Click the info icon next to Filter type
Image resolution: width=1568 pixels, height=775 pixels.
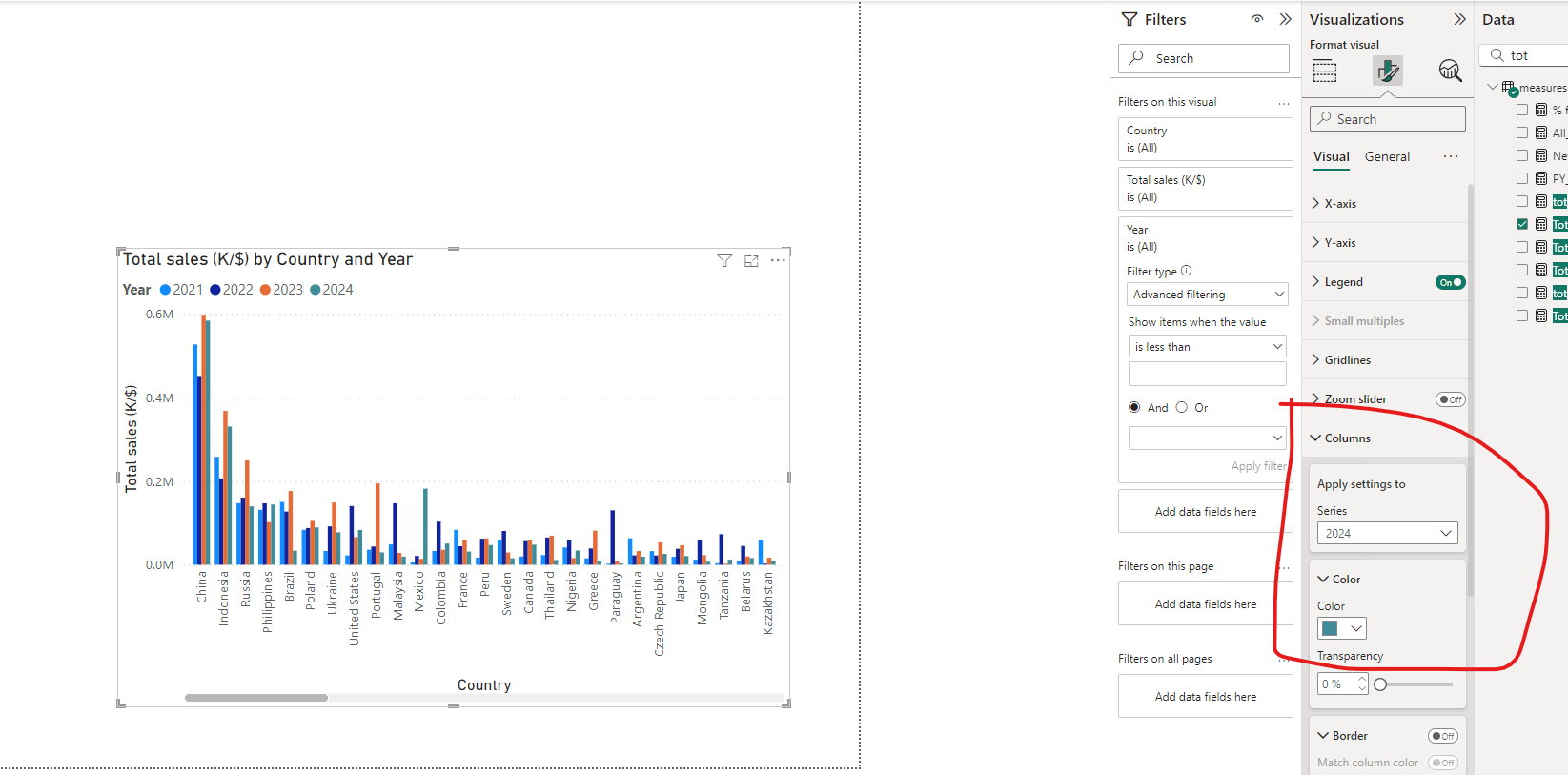click(x=1187, y=271)
